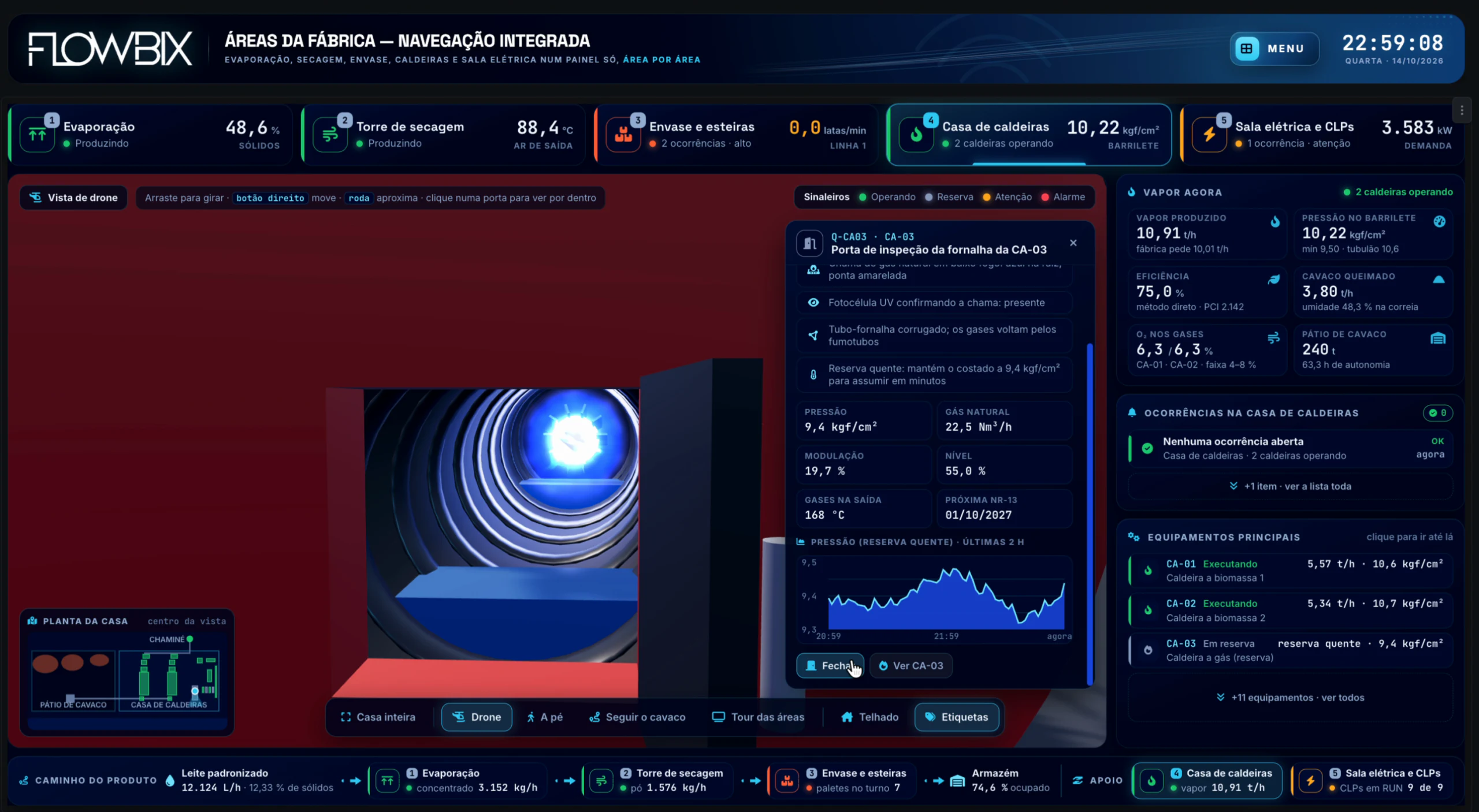This screenshot has height=812, width=1479.
Task: Open Ver CA-03 button
Action: click(911, 665)
